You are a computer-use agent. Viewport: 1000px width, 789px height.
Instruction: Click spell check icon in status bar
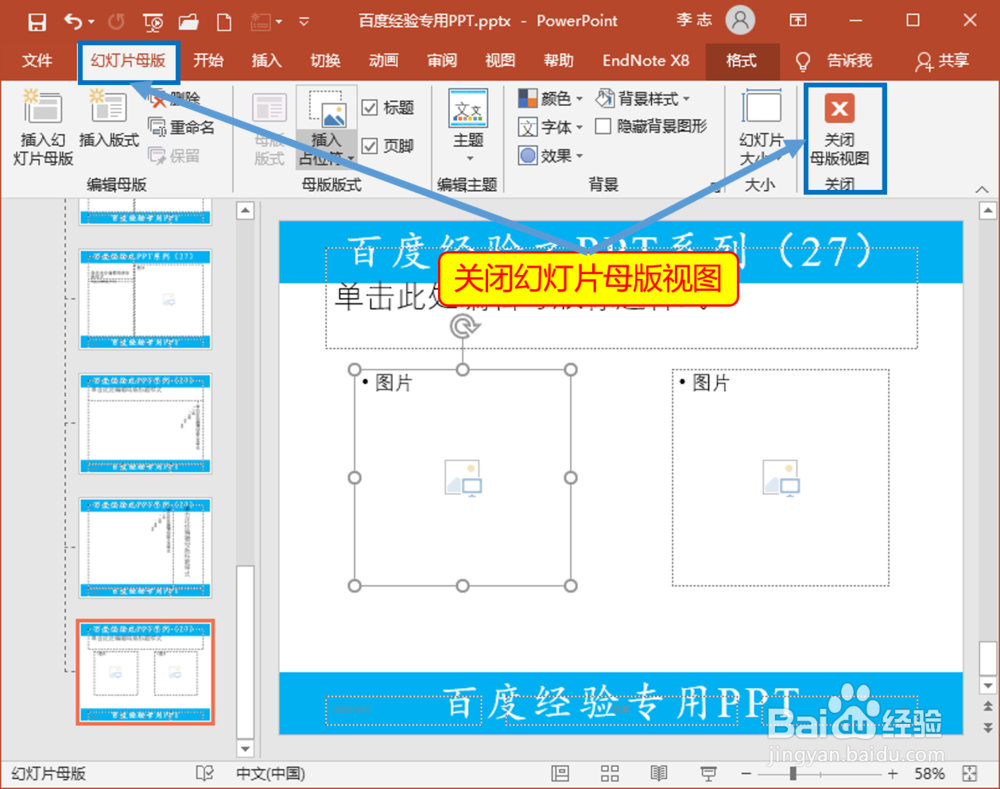coord(205,774)
